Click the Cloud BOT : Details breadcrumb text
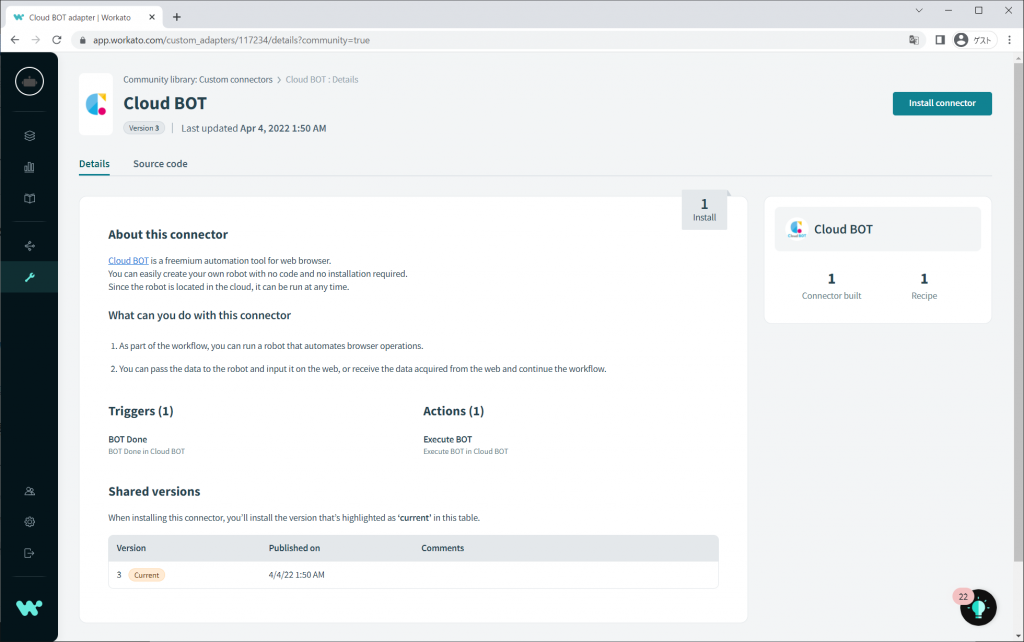 point(322,80)
